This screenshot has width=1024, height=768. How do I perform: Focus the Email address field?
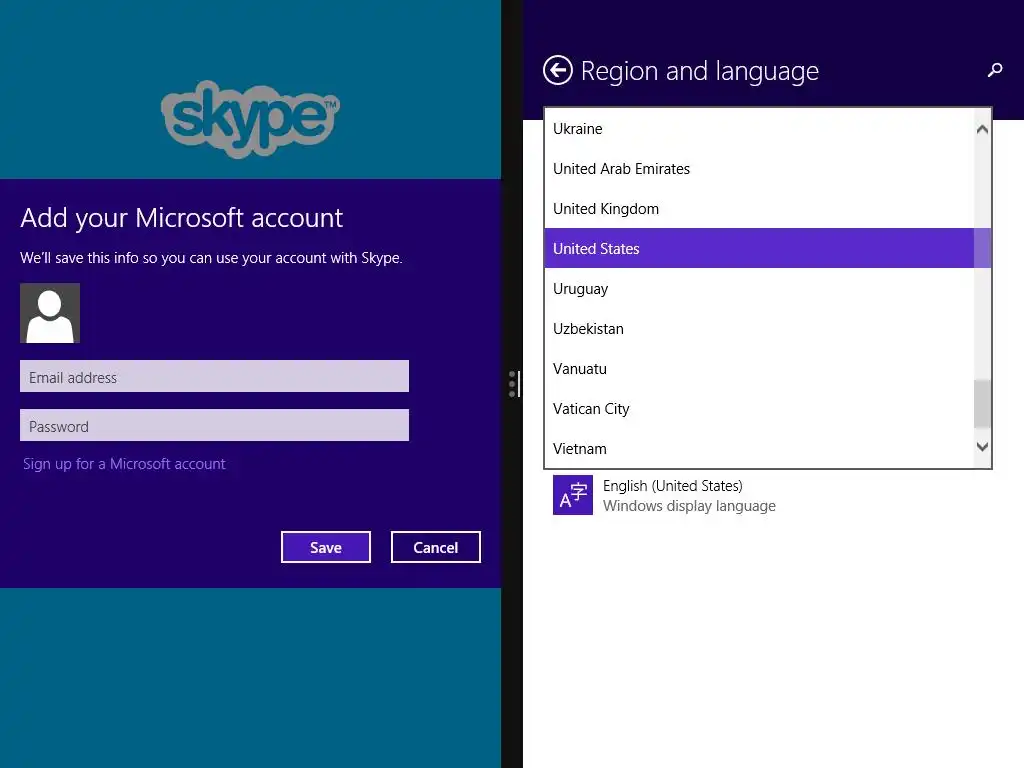click(x=214, y=376)
